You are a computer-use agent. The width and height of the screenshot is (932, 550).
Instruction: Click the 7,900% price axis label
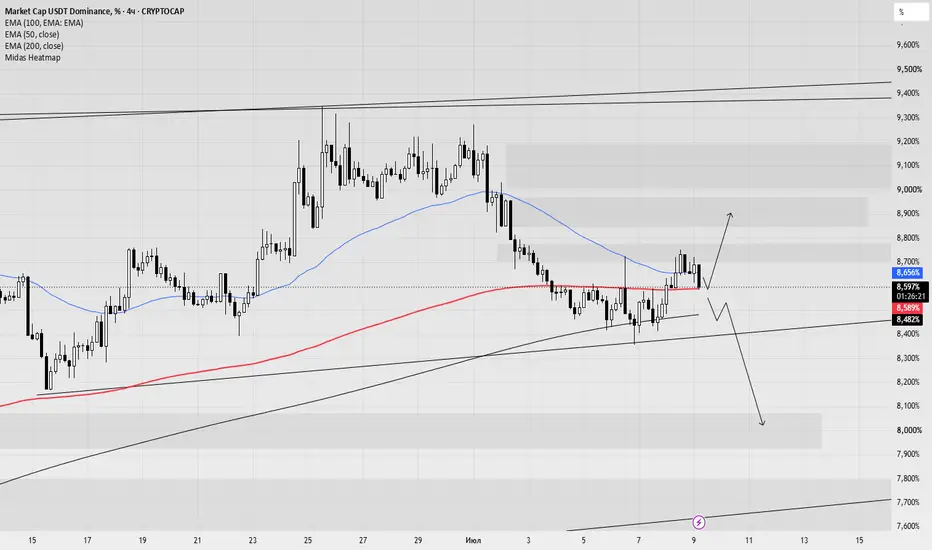pyautogui.click(x=908, y=454)
